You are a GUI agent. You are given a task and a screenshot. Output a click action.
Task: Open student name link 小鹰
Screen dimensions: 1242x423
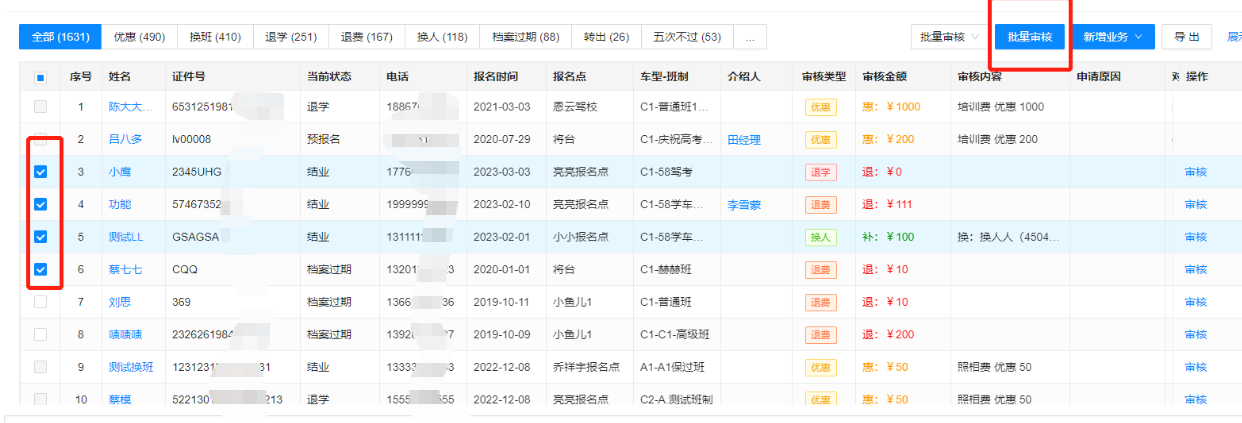click(x=120, y=172)
